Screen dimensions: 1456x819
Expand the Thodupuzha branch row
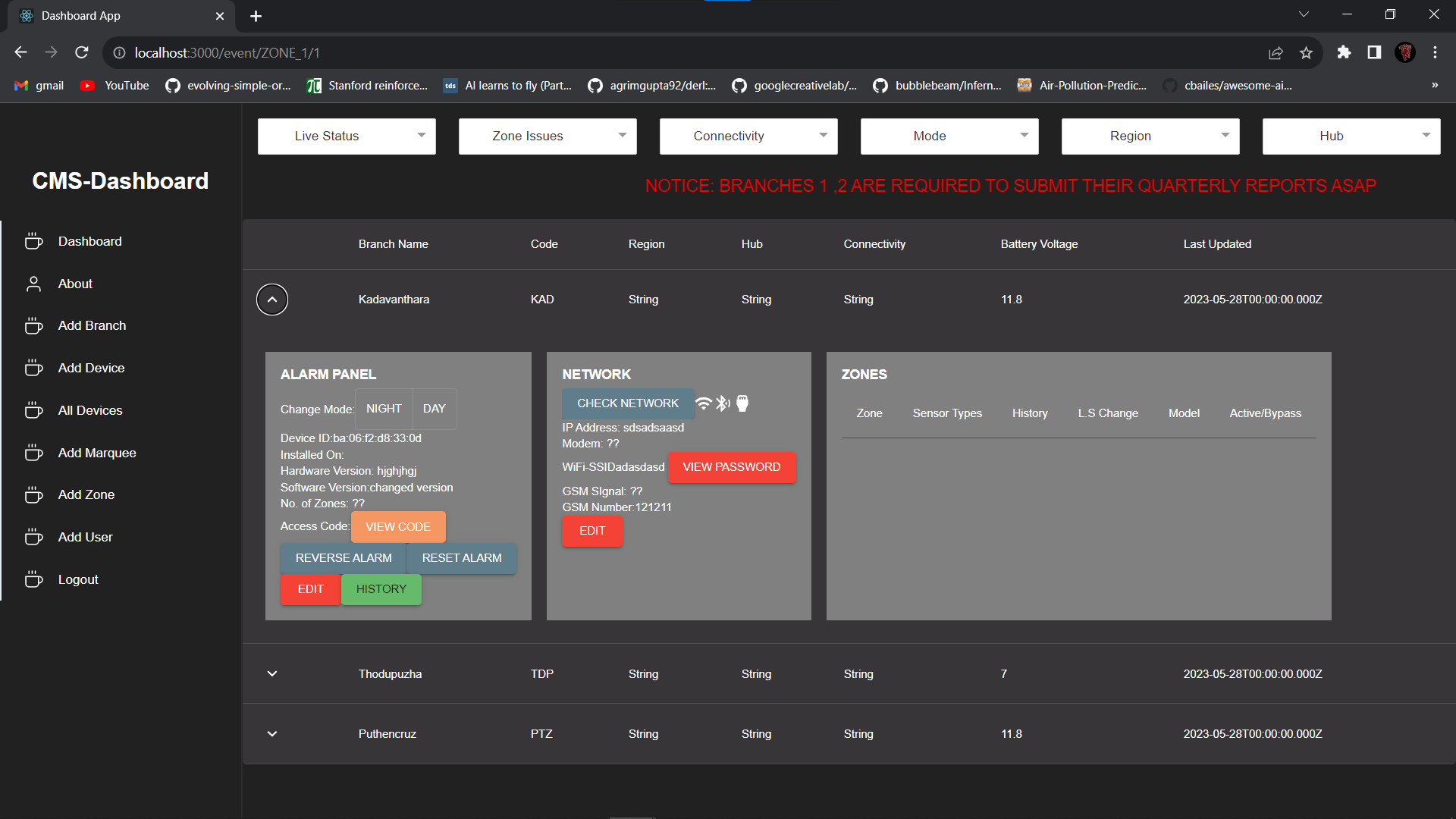tap(271, 673)
